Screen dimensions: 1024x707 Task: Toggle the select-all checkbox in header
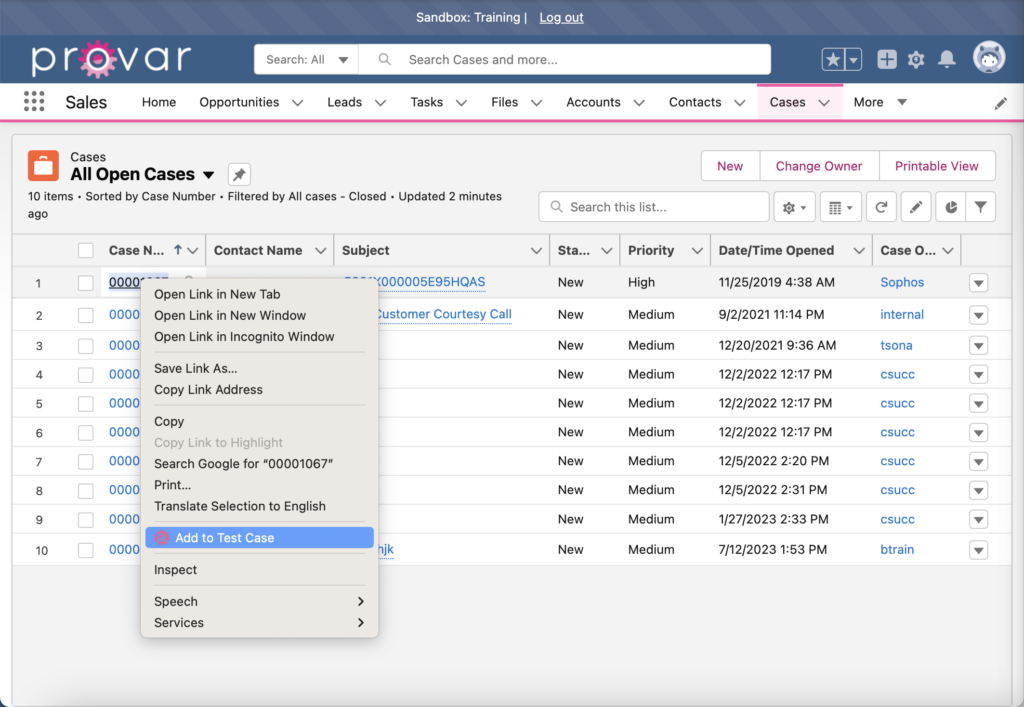coord(85,250)
